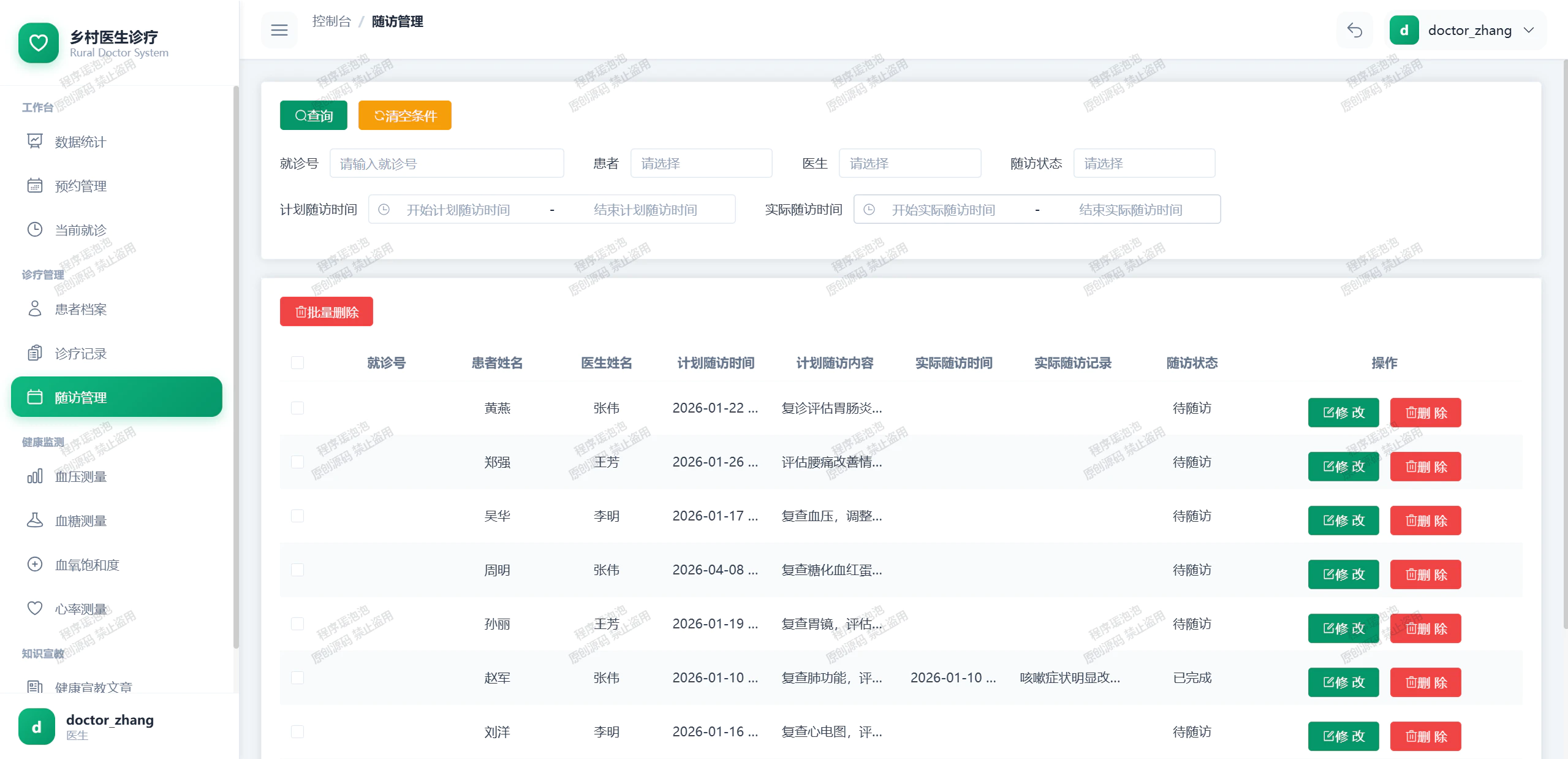Click the 2026-04-08 planned time cell
Viewport: 1568px width, 759px height.
point(715,570)
